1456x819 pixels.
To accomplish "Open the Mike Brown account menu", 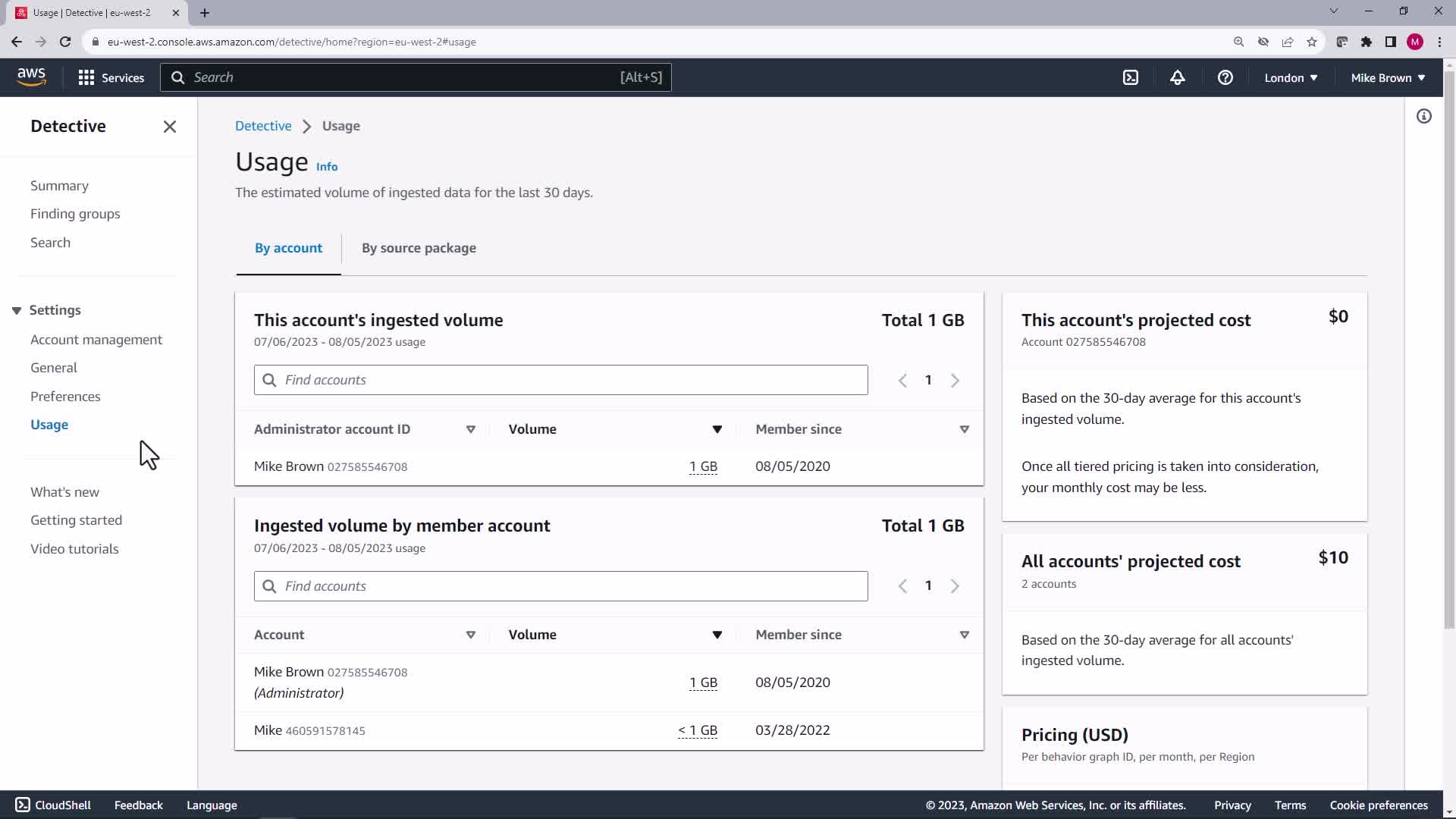I will [x=1387, y=77].
